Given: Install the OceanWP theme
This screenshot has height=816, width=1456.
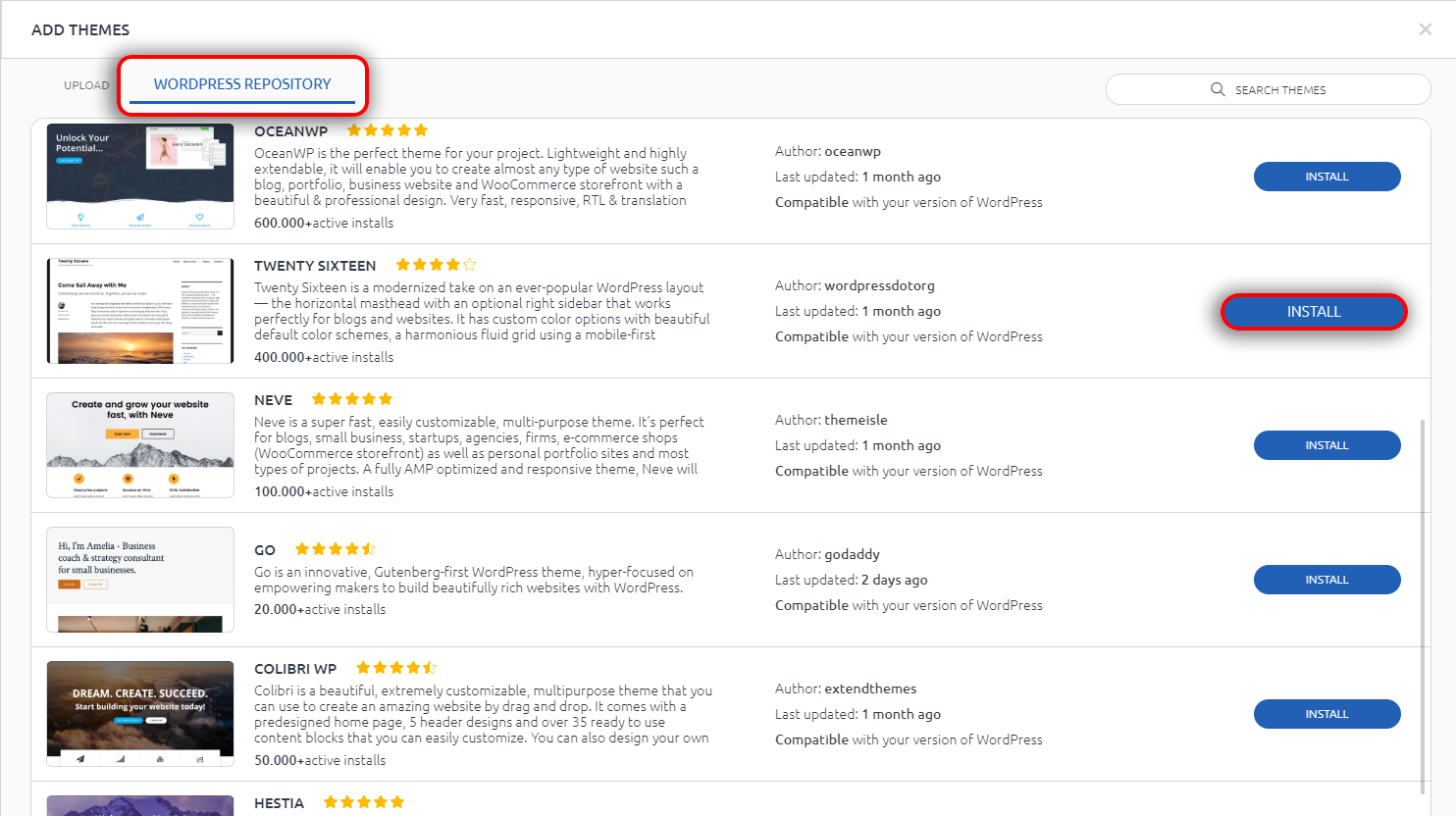Looking at the screenshot, I should pos(1327,177).
